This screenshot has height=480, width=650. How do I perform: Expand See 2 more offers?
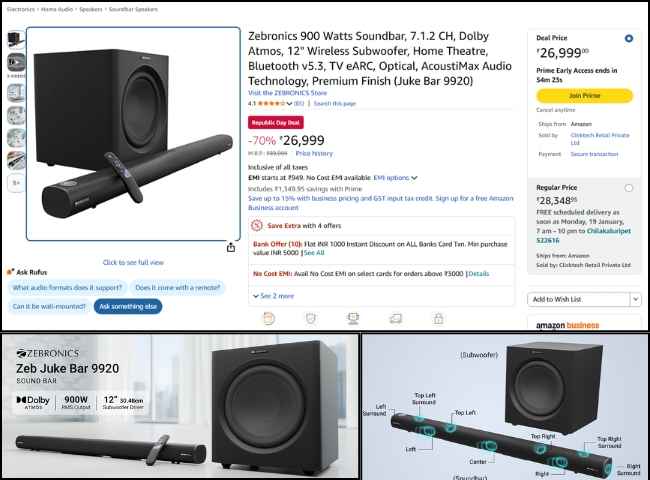pyautogui.click(x=274, y=296)
